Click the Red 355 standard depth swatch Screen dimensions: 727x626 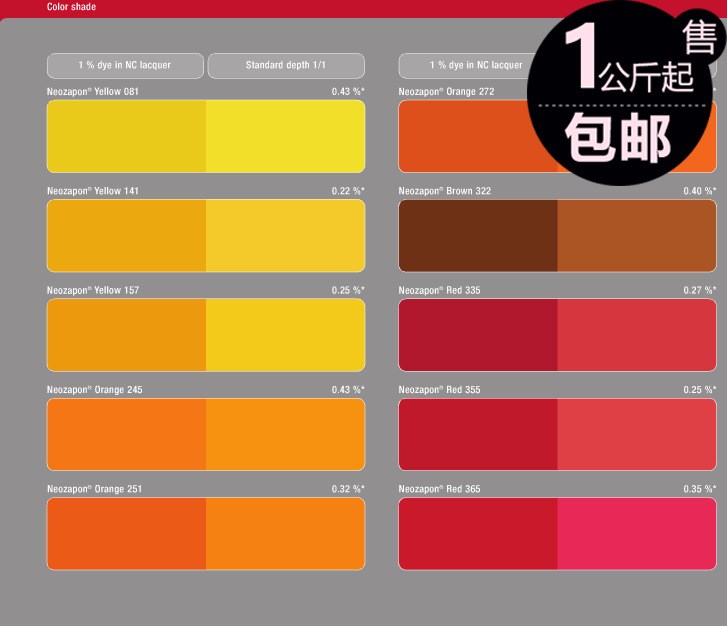tap(637, 434)
